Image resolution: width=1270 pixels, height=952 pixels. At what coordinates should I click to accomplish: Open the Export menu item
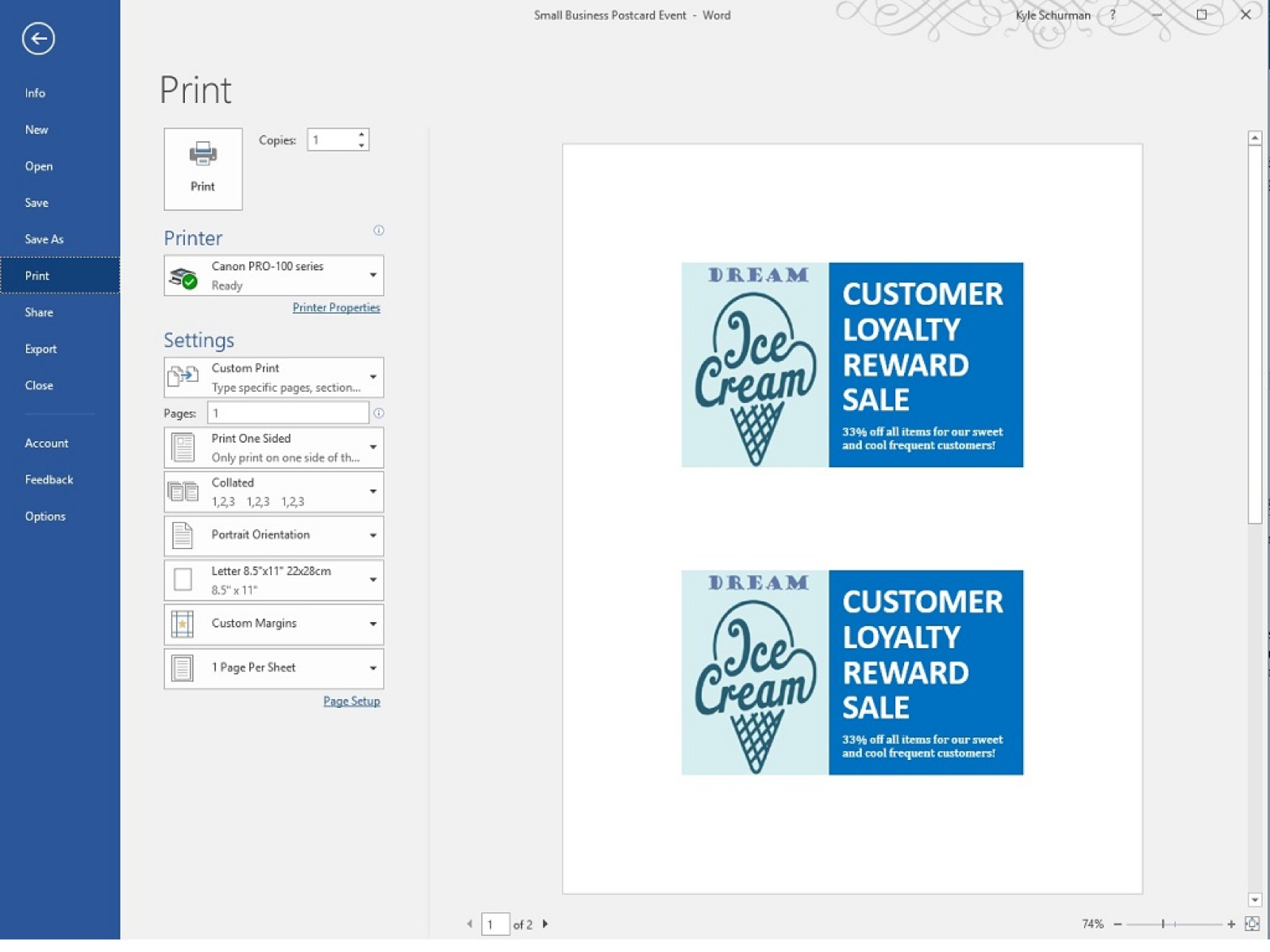40,349
